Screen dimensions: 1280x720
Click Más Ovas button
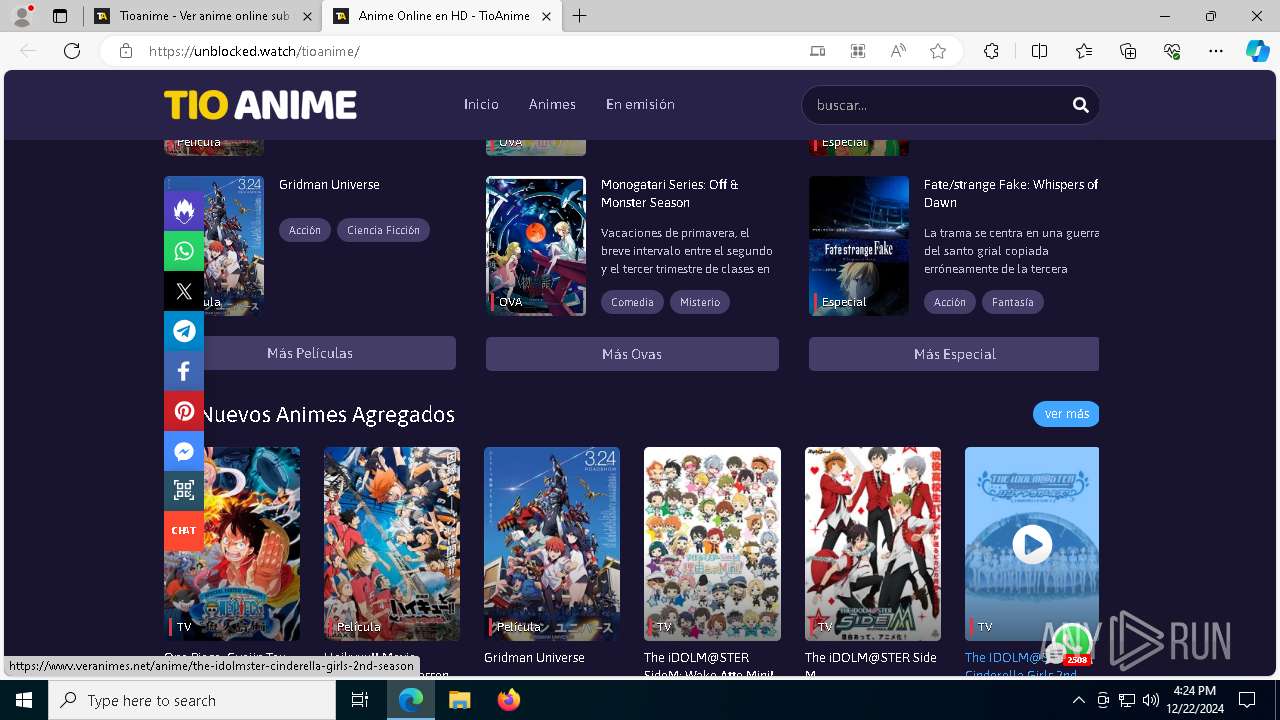coord(632,354)
